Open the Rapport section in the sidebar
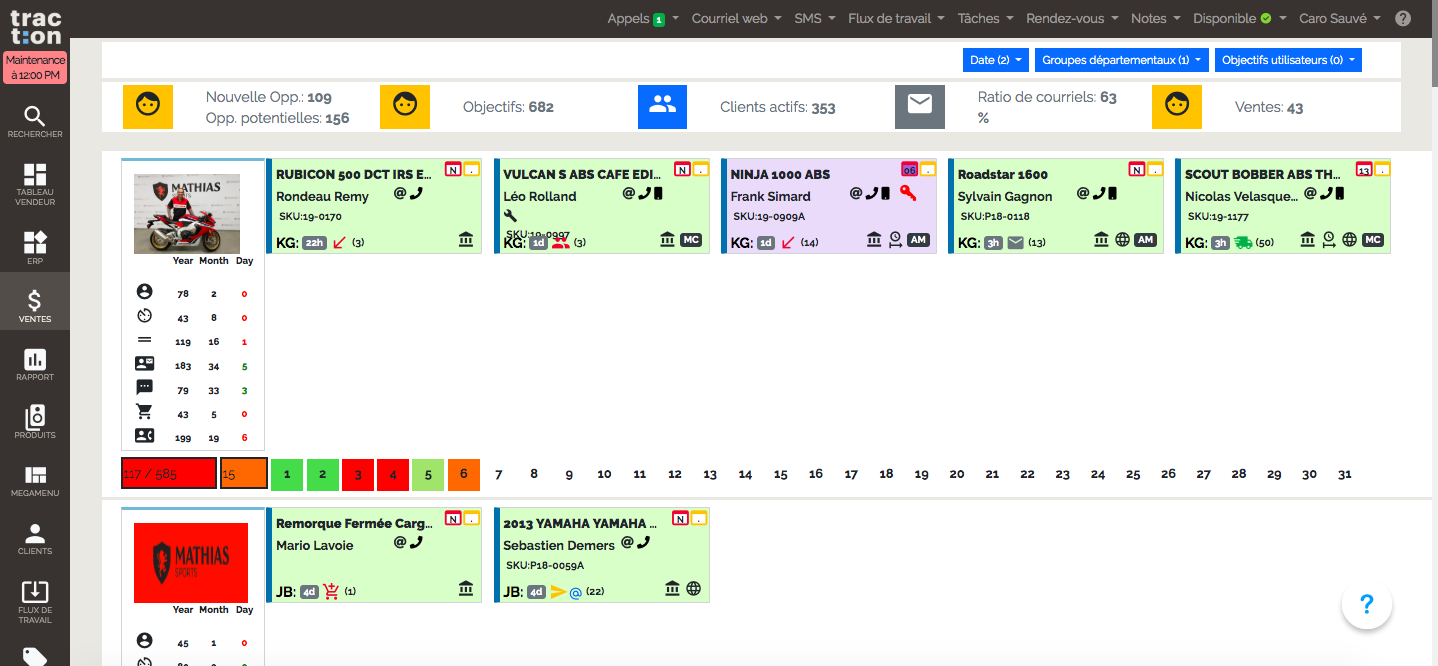This screenshot has width=1438, height=666. [35, 364]
